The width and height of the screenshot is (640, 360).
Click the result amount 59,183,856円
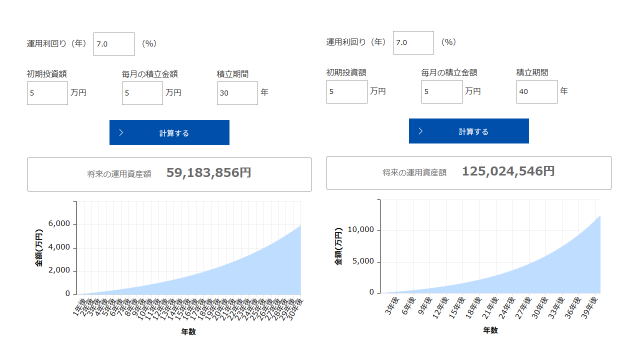tap(209, 173)
